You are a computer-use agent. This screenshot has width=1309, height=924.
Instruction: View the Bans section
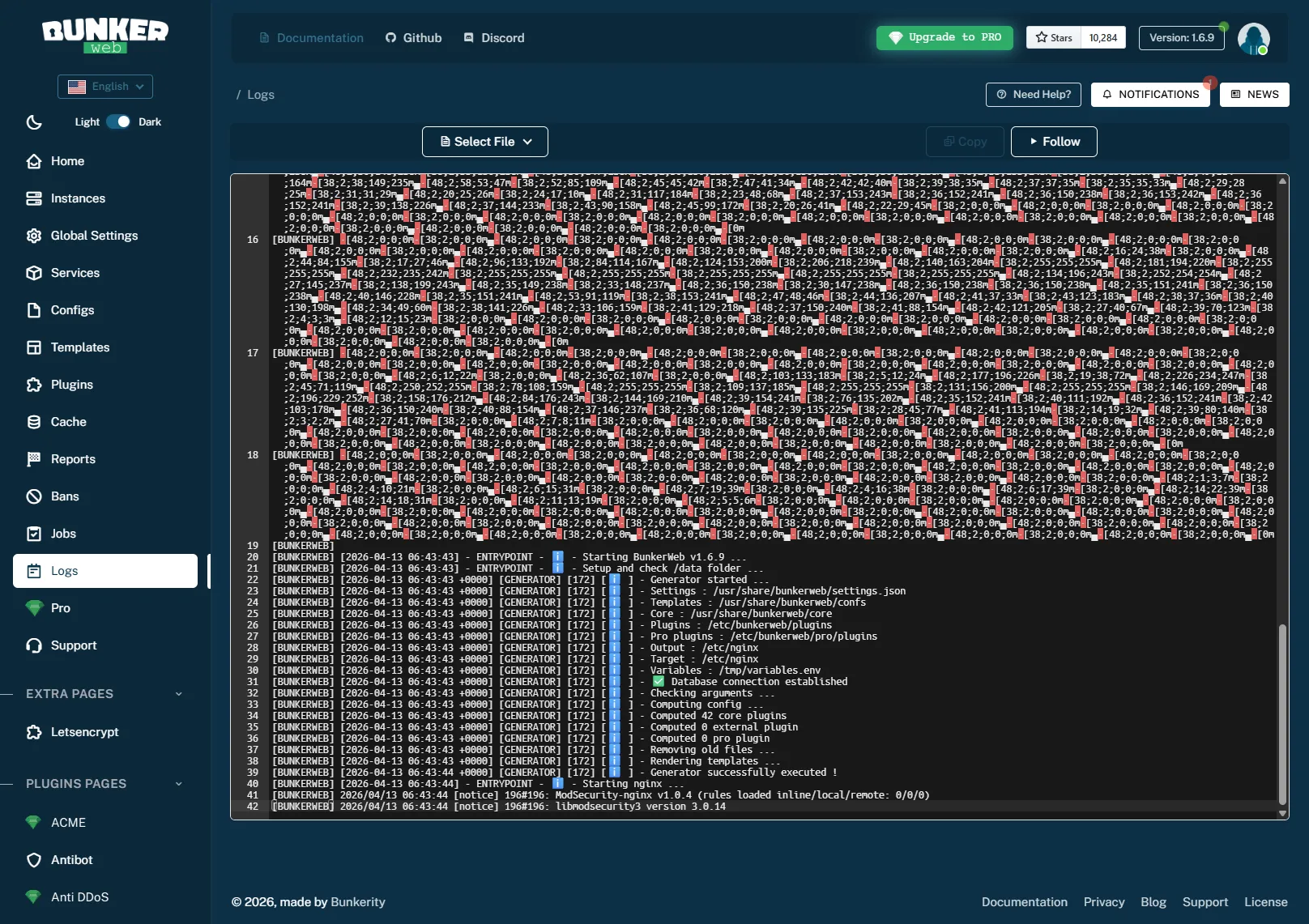point(65,496)
